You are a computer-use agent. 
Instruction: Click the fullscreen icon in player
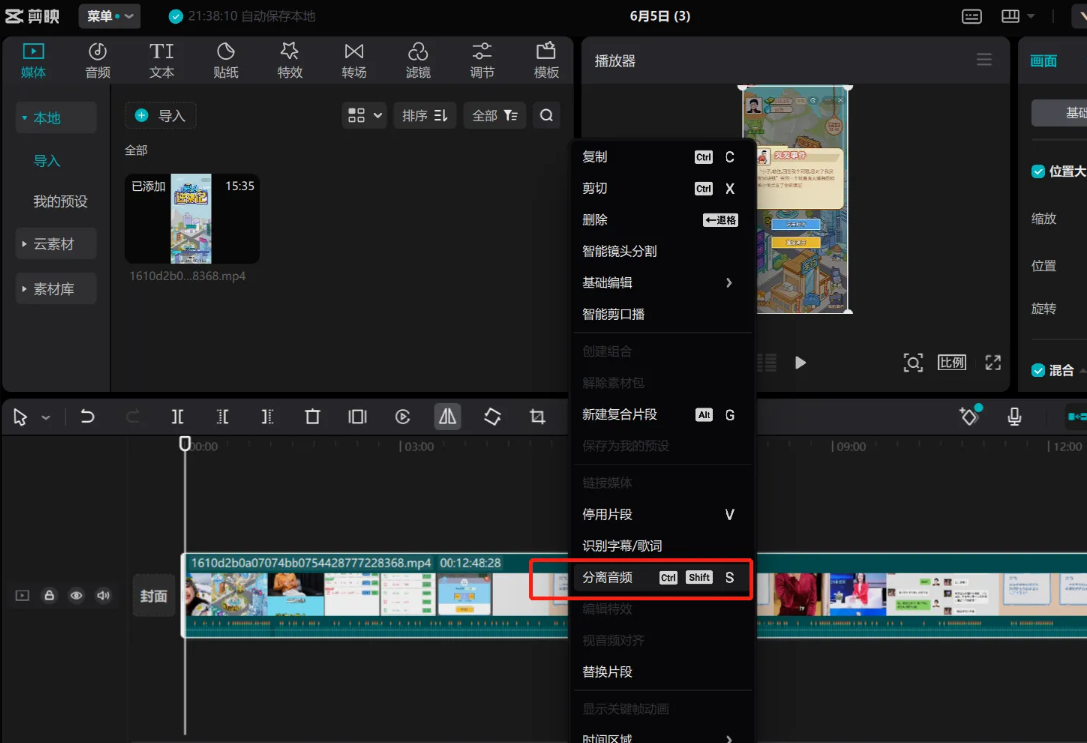tap(992, 363)
